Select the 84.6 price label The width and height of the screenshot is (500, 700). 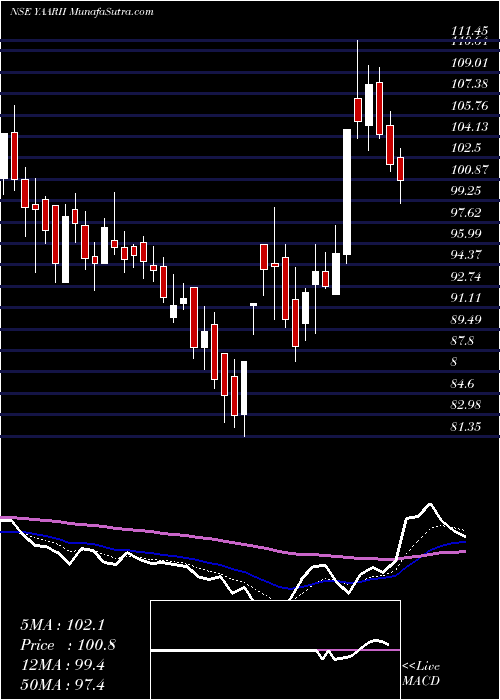463,384
